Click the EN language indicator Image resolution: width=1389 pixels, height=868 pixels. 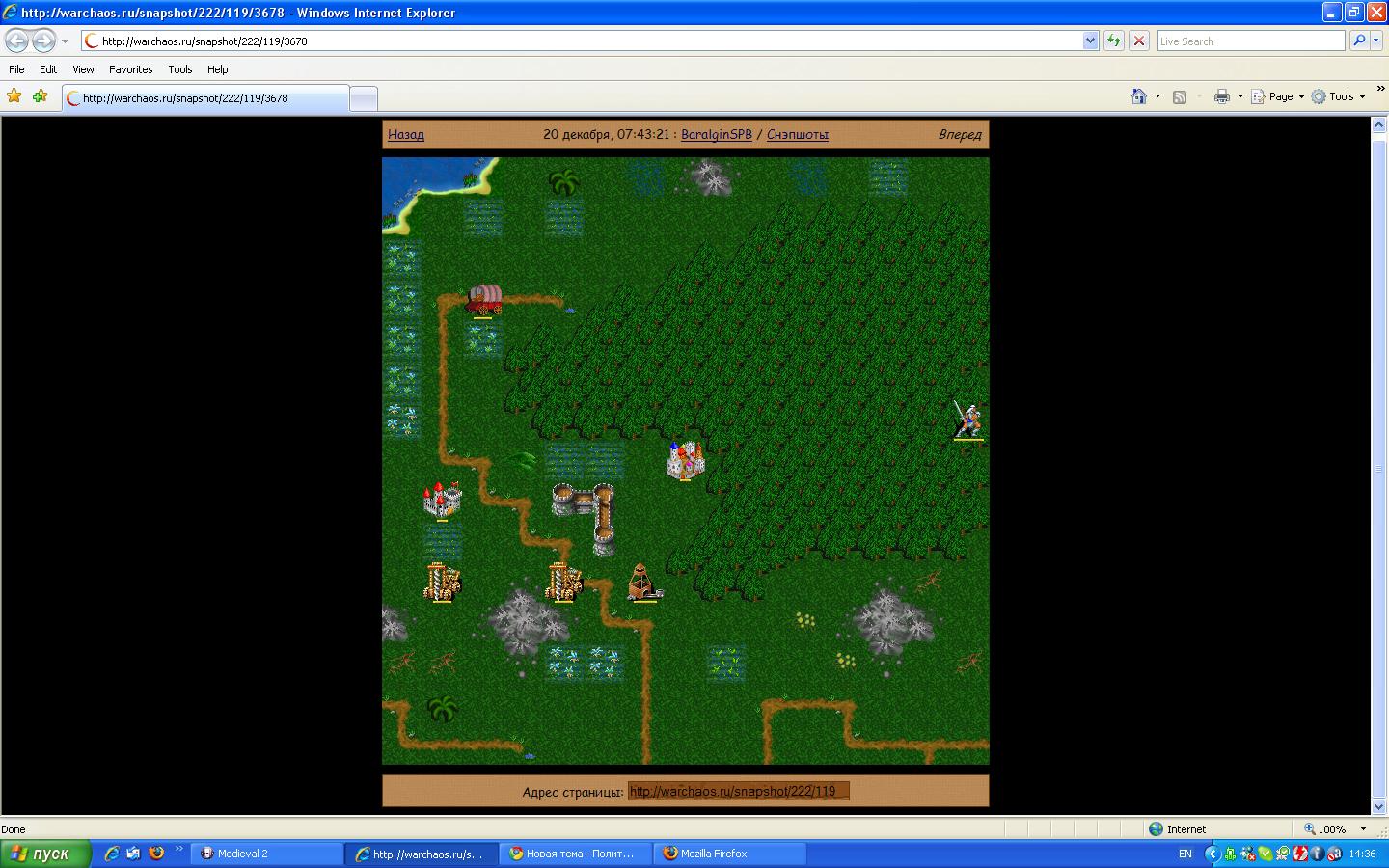(x=1185, y=854)
